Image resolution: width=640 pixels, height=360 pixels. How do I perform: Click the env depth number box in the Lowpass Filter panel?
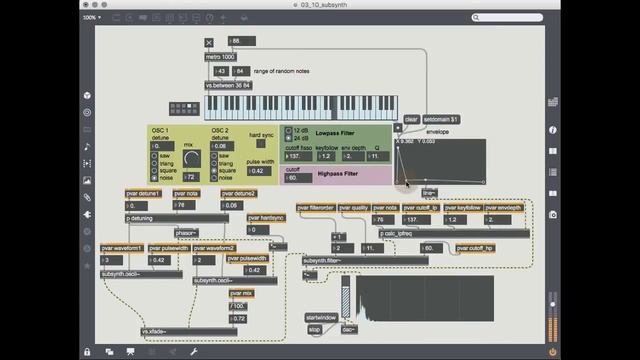pos(353,156)
